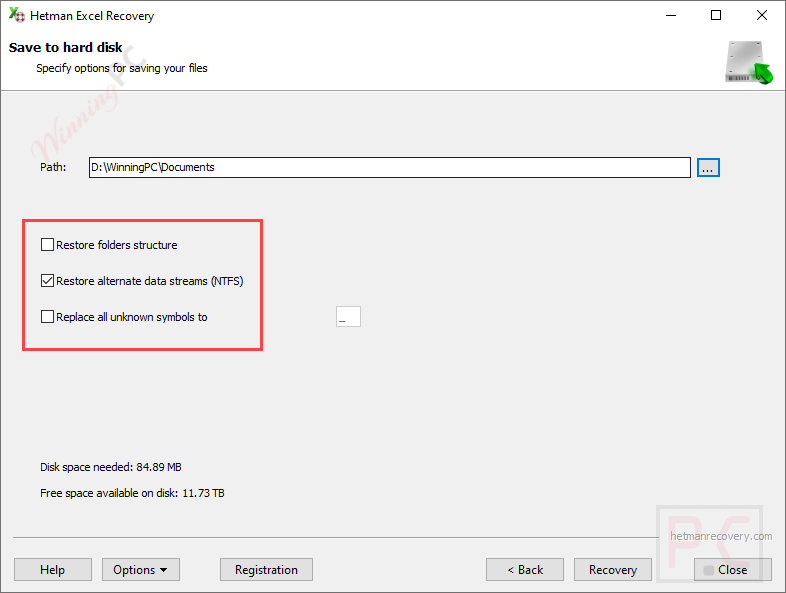Maximize the Hetman Excel Recovery window
The height and width of the screenshot is (593, 786).
pyautogui.click(x=716, y=16)
